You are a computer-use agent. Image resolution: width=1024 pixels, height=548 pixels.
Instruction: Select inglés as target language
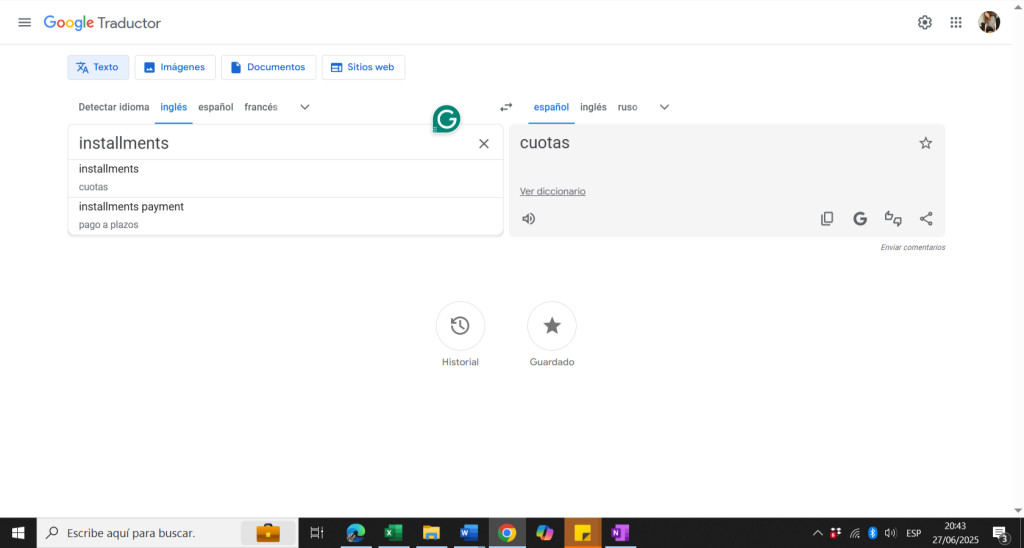(593, 107)
